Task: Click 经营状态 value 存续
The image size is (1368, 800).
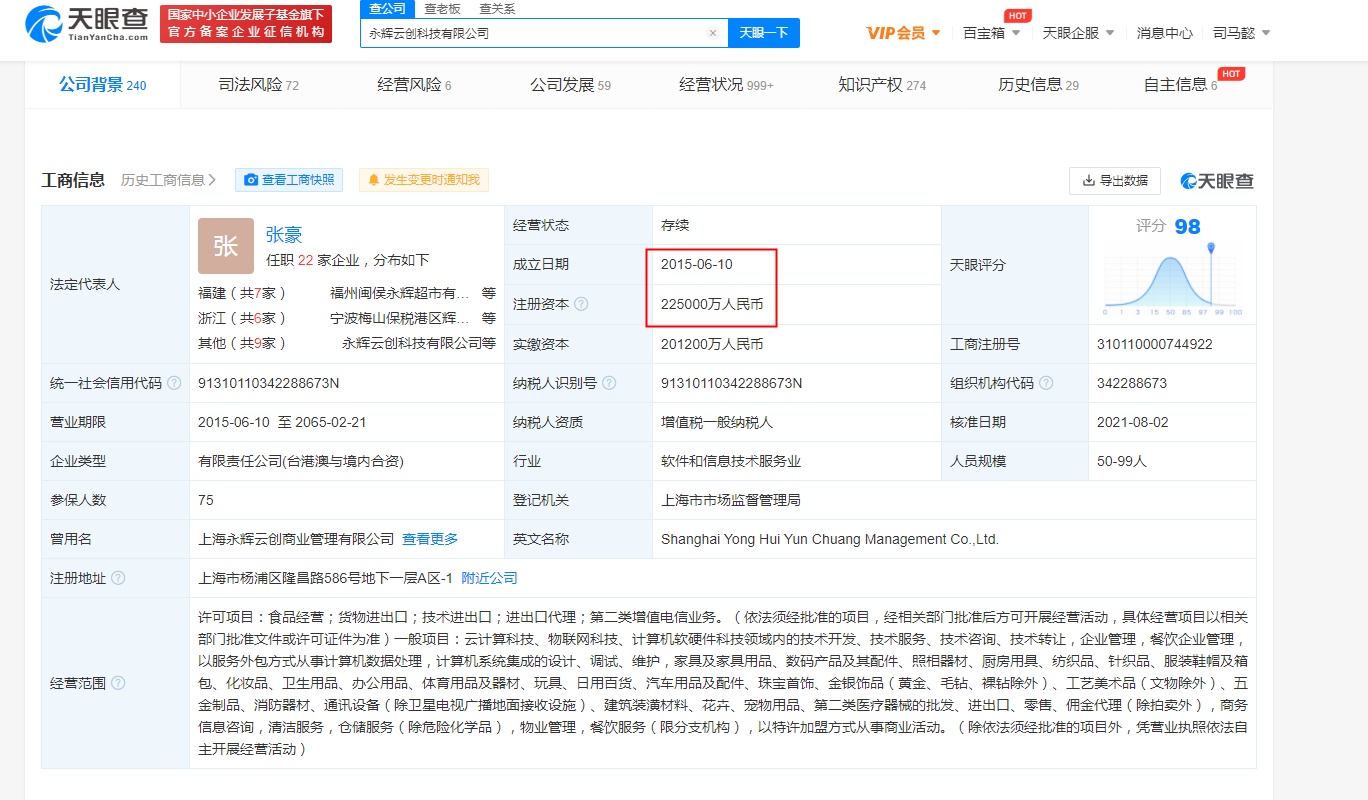Action: tap(675, 225)
